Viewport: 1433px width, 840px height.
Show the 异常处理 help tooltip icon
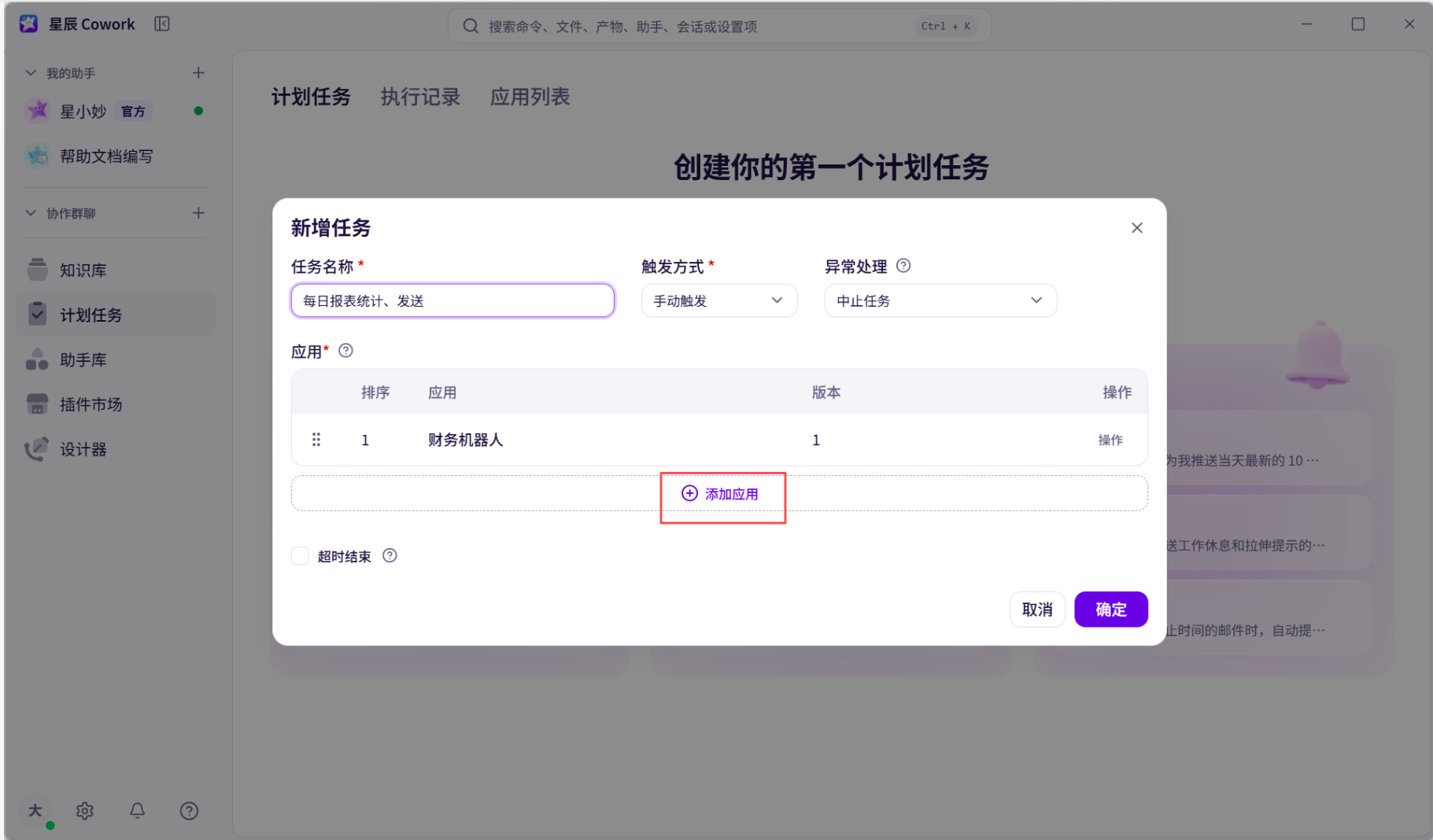point(903,266)
